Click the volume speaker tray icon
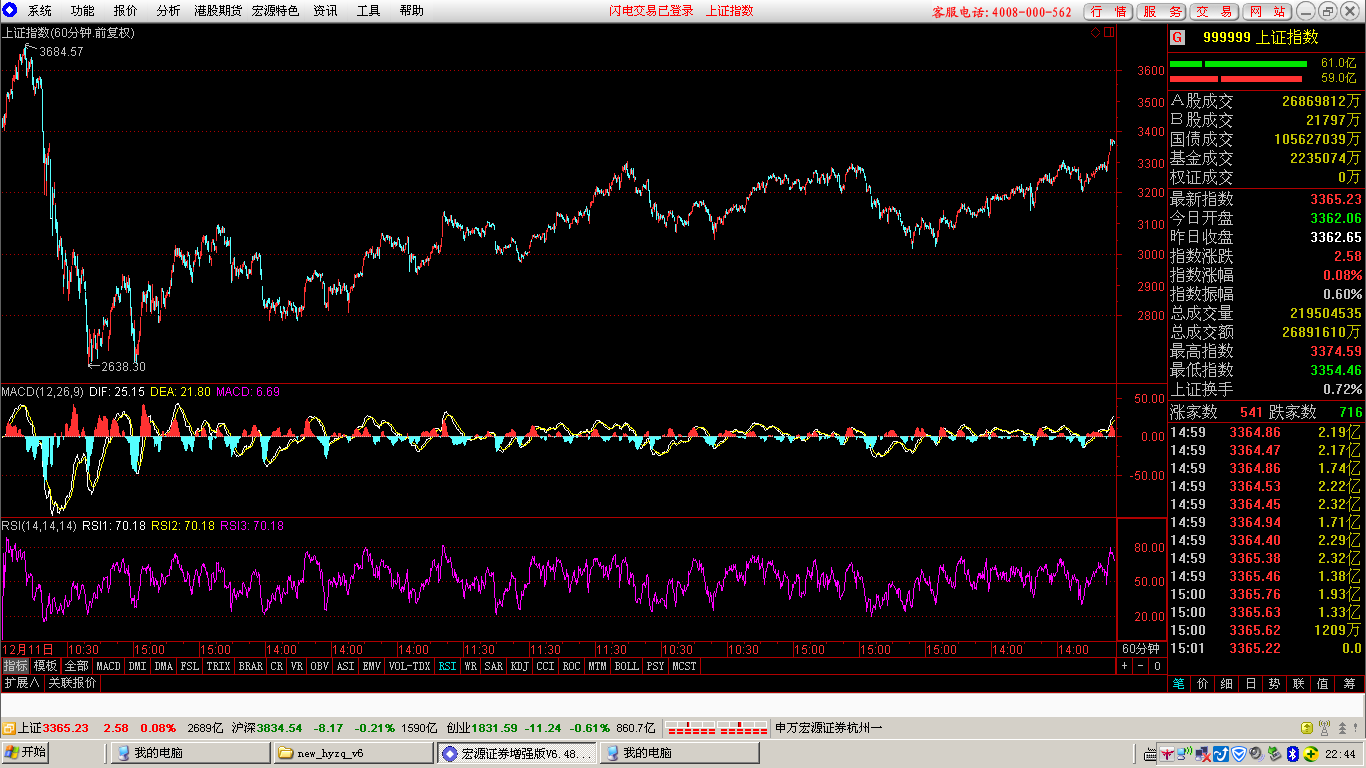Screen dimensions: 1366x768 (1256, 753)
